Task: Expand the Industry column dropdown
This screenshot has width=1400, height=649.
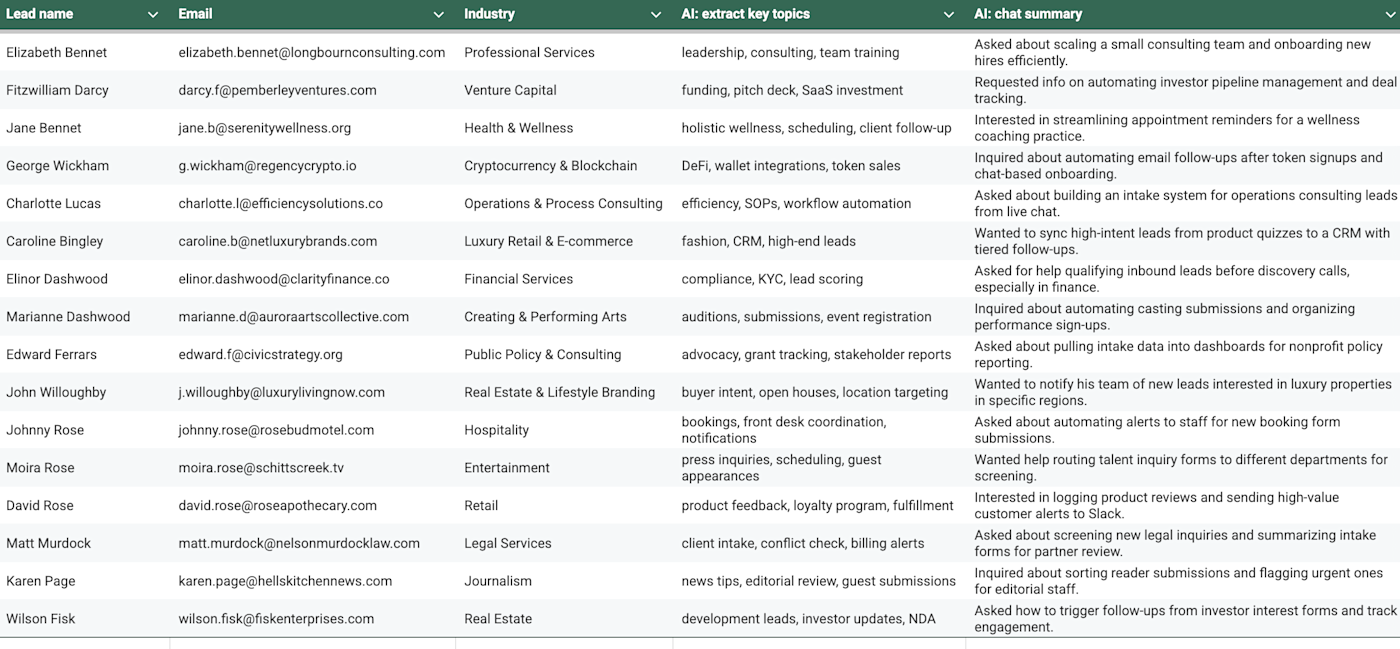Action: click(656, 15)
